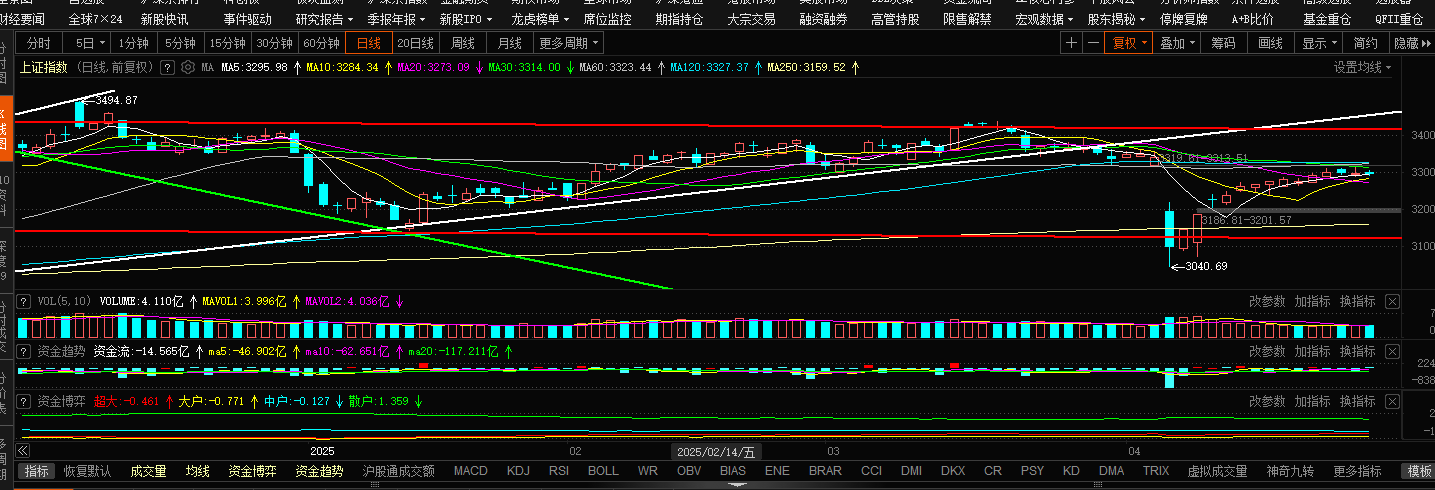Image resolution: width=1435 pixels, height=490 pixels.
Task: Open 全球7×24 news menu
Action: pyautogui.click(x=96, y=19)
